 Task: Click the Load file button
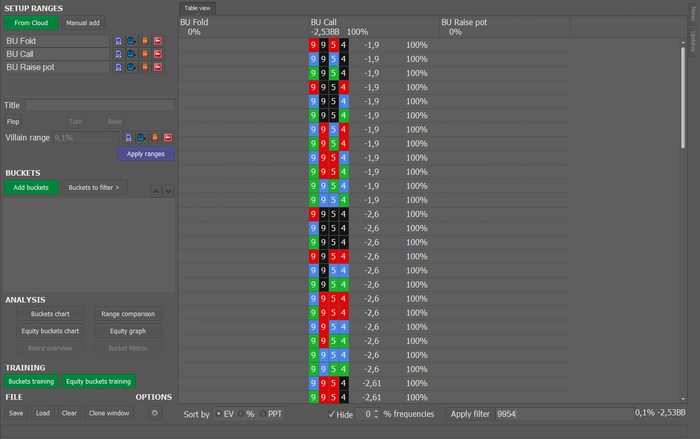click(43, 413)
